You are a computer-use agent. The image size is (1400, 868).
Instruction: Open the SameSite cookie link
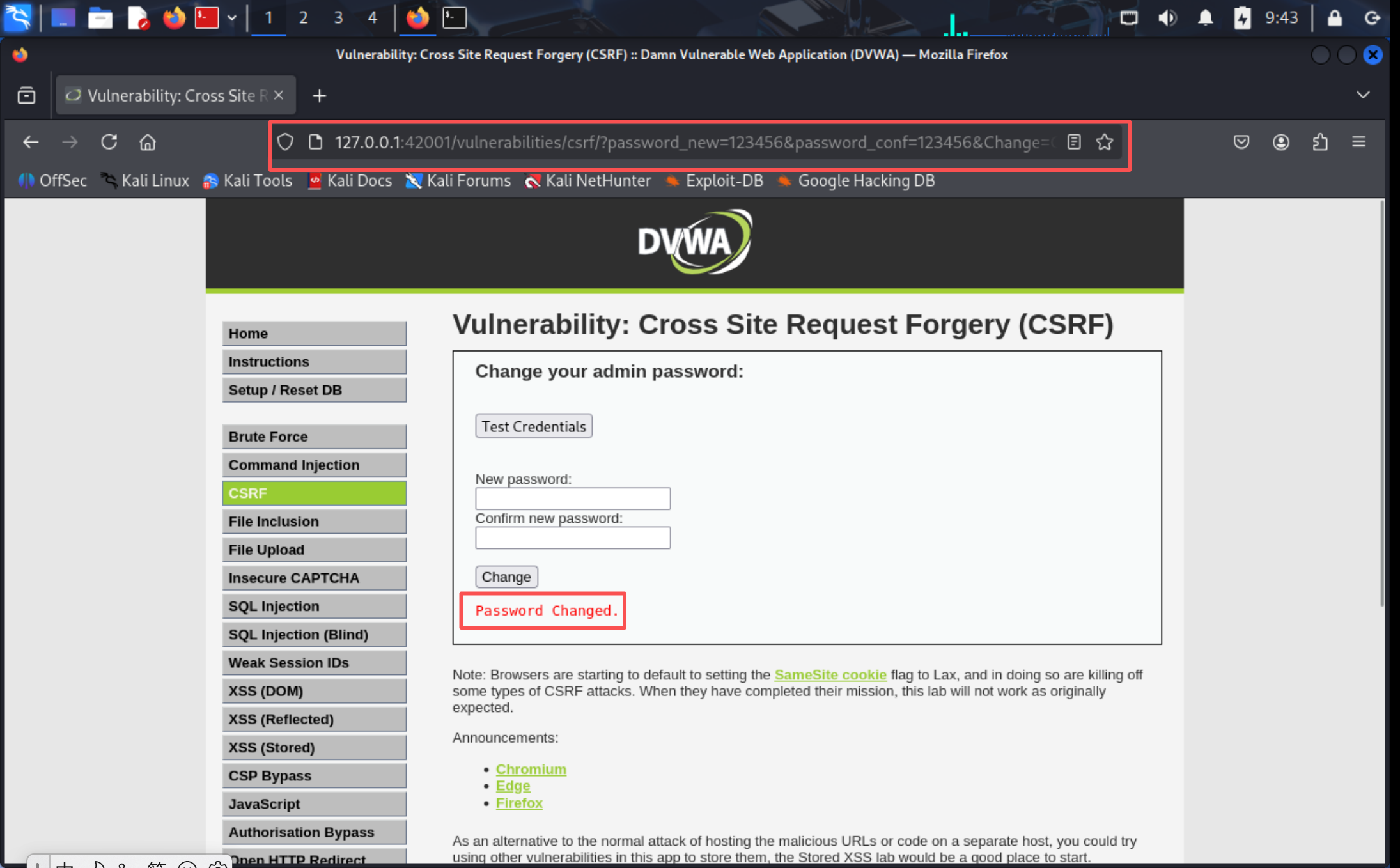click(x=830, y=675)
